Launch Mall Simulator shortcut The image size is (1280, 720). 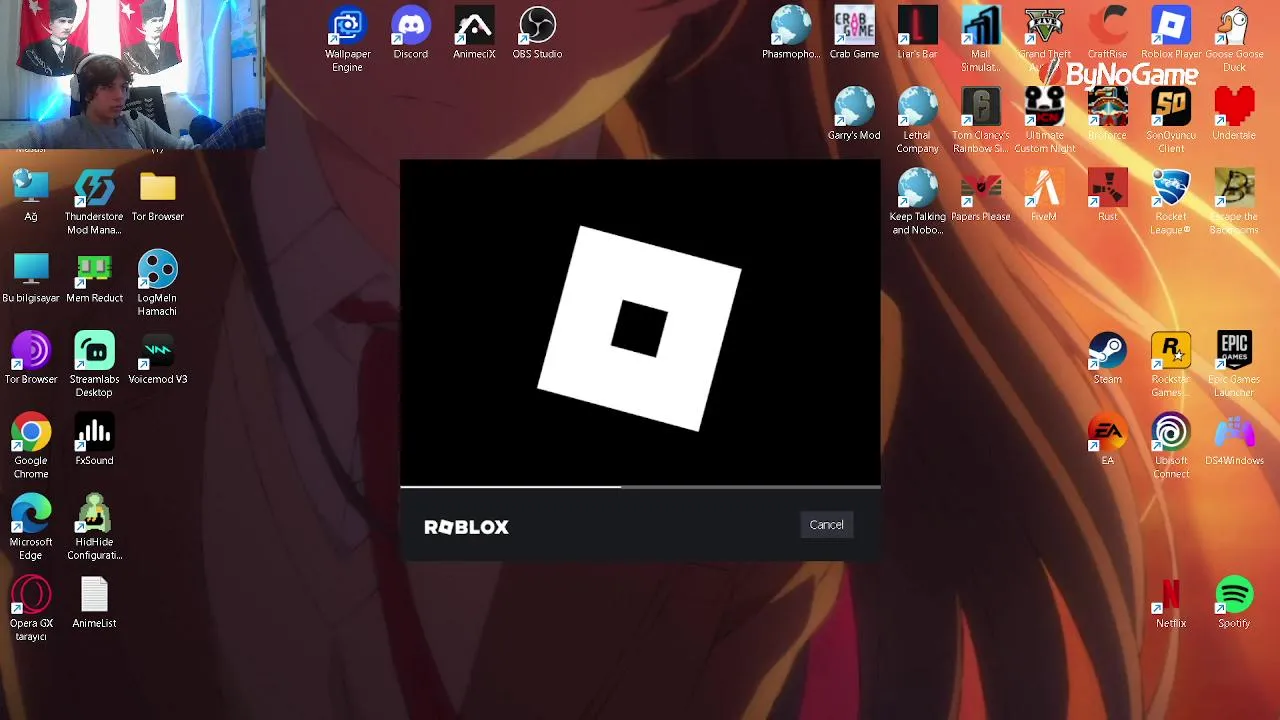pos(981,40)
